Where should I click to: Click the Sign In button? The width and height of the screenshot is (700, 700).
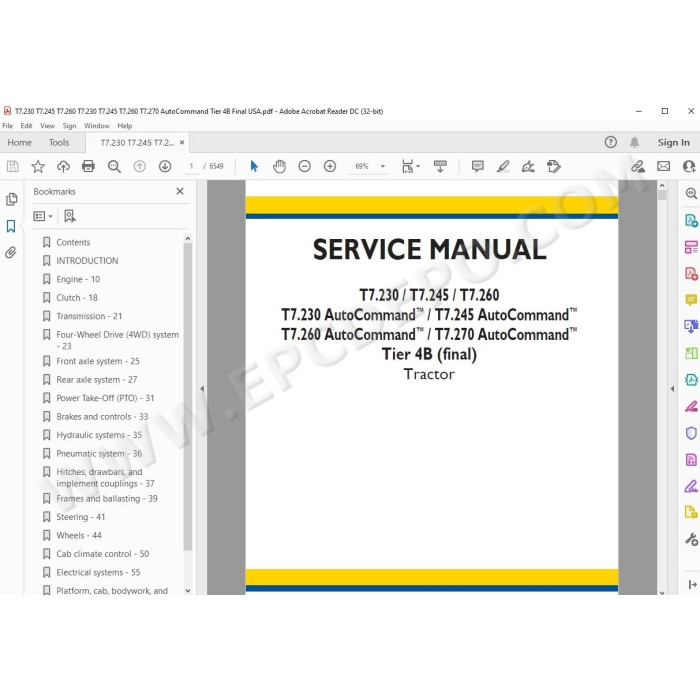point(673,142)
